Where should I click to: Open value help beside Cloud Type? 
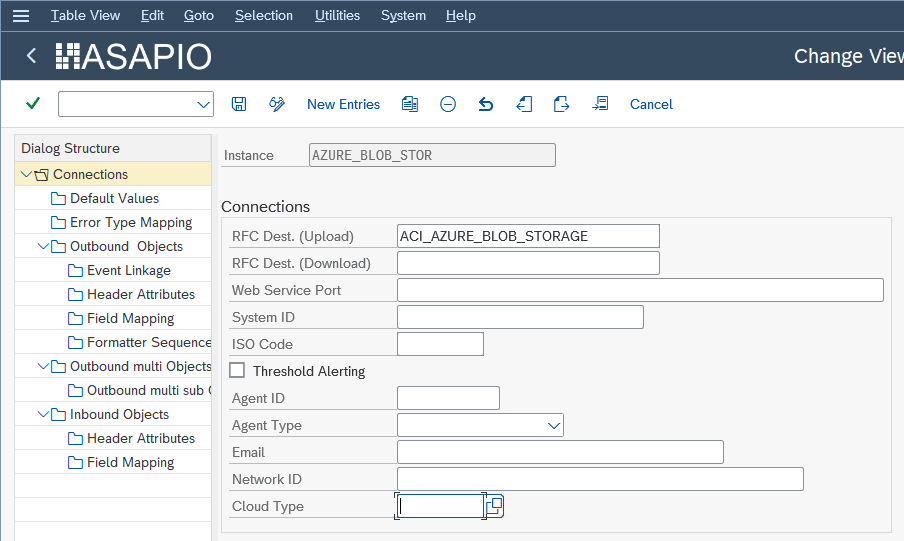[495, 506]
